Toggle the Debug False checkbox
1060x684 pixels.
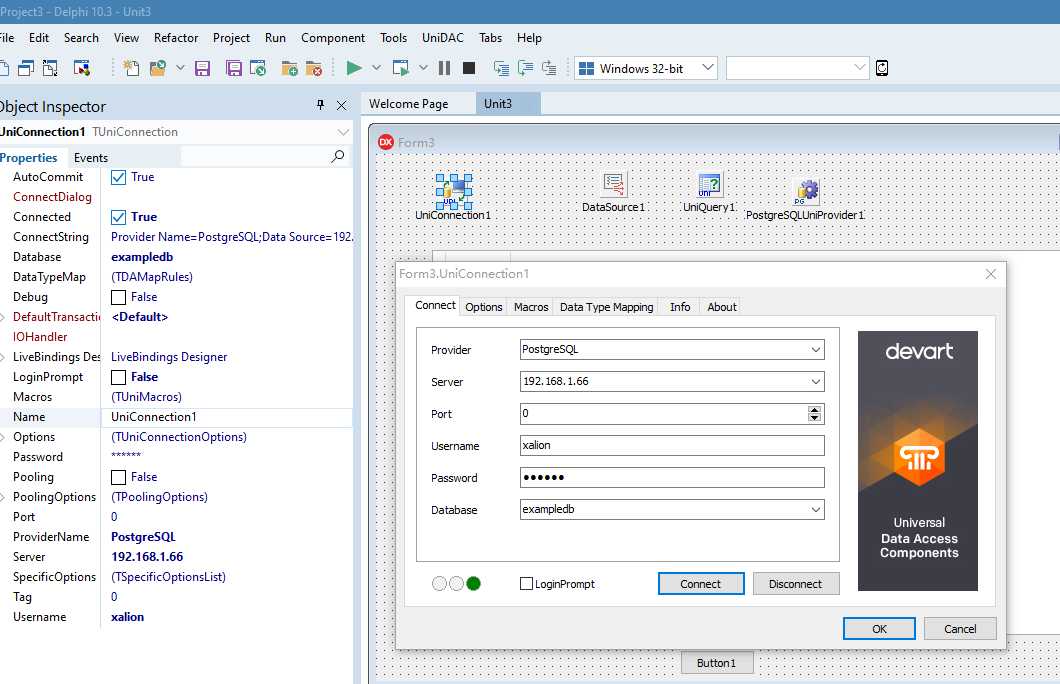click(118, 297)
